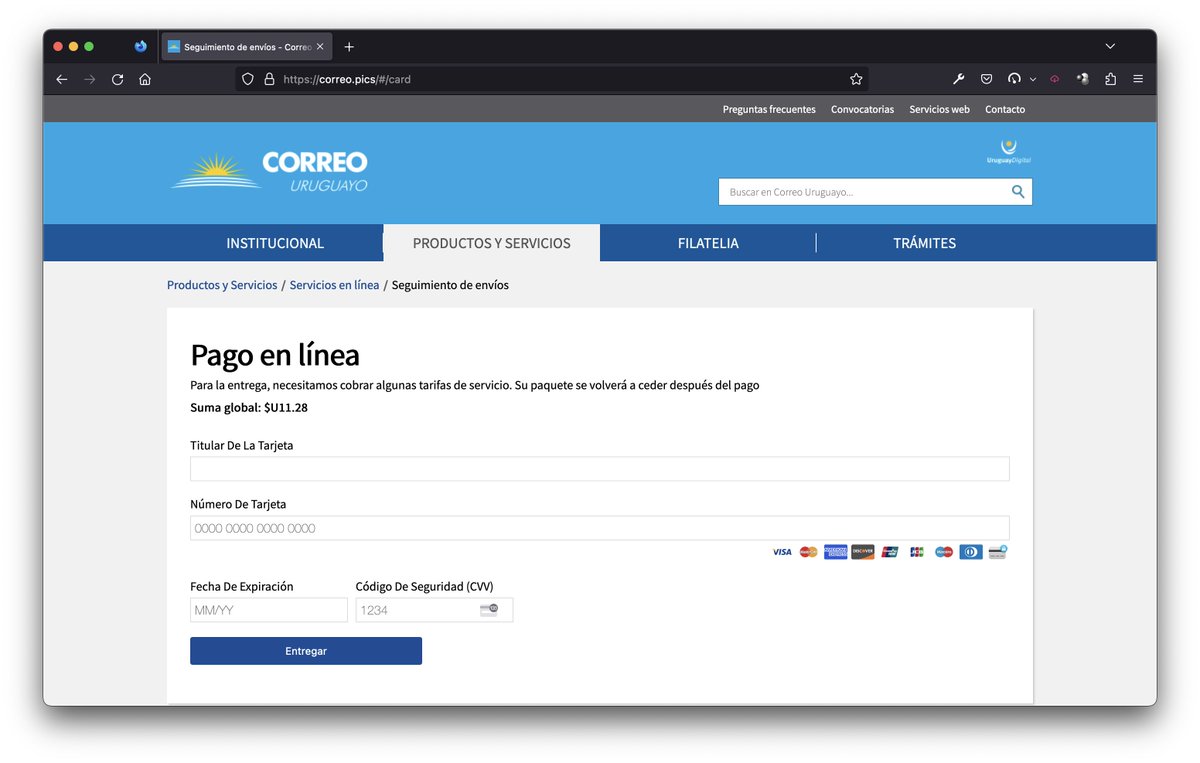Click the macOS green full-screen window button
This screenshot has height=763, width=1200.
click(x=89, y=47)
